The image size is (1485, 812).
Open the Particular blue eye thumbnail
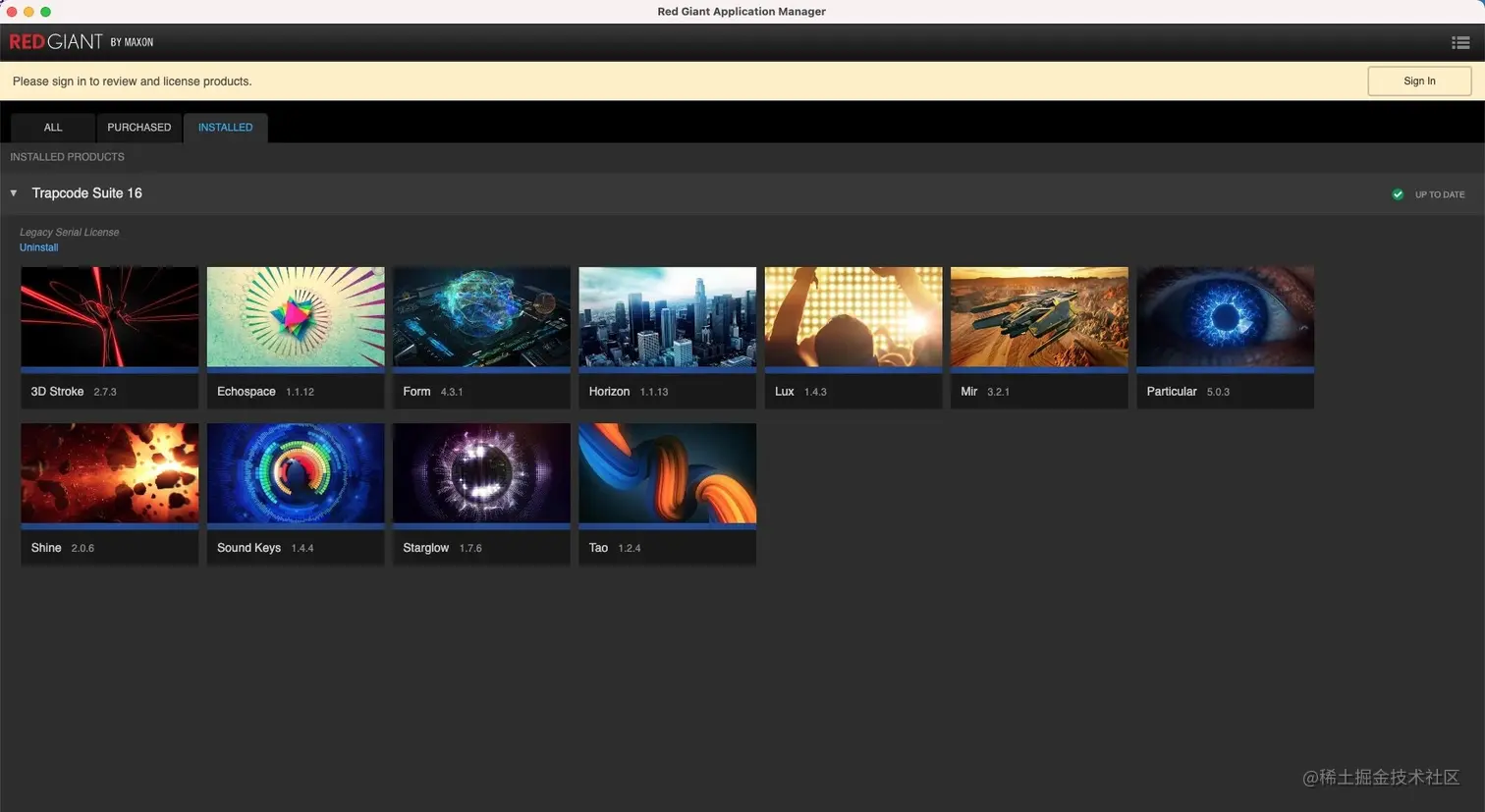[1226, 317]
